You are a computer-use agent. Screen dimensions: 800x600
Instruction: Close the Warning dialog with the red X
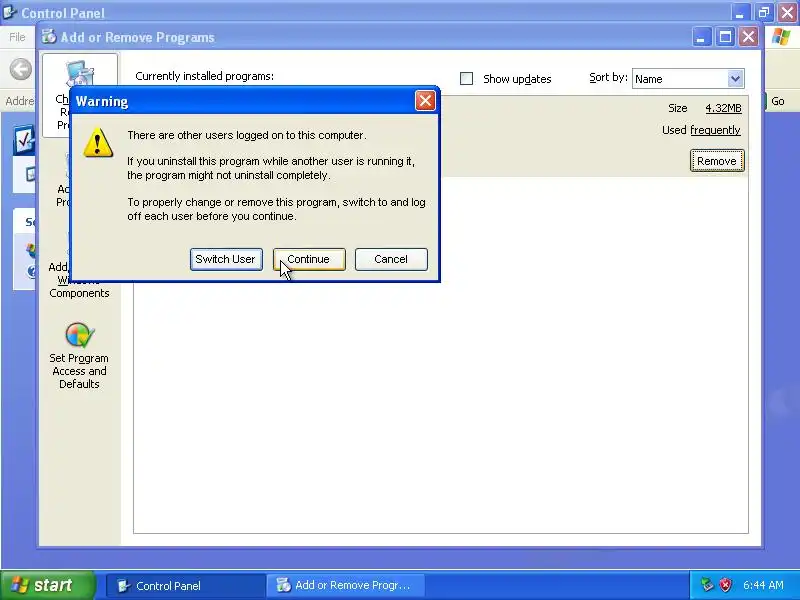point(425,101)
